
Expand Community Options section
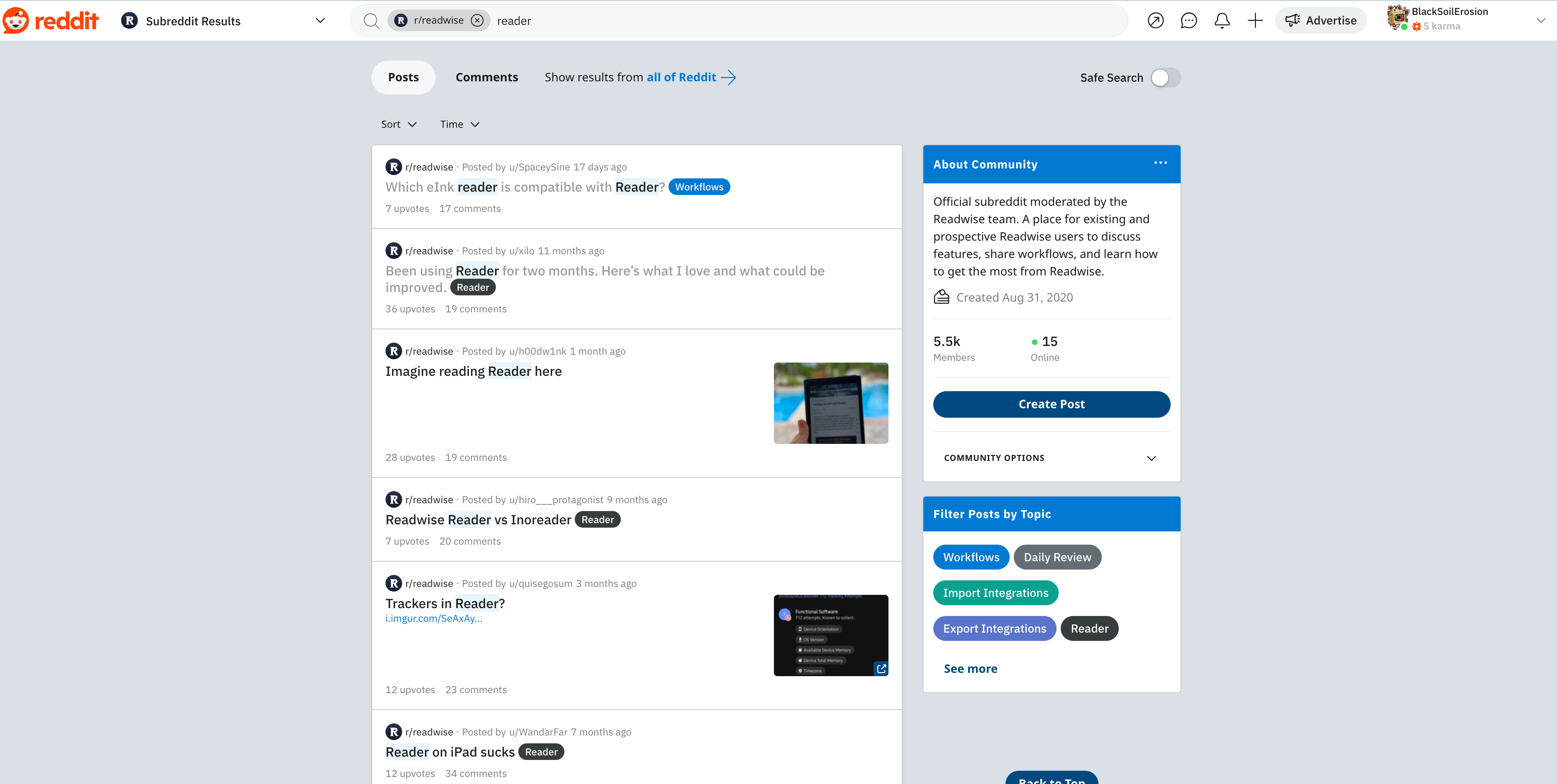click(x=1051, y=458)
